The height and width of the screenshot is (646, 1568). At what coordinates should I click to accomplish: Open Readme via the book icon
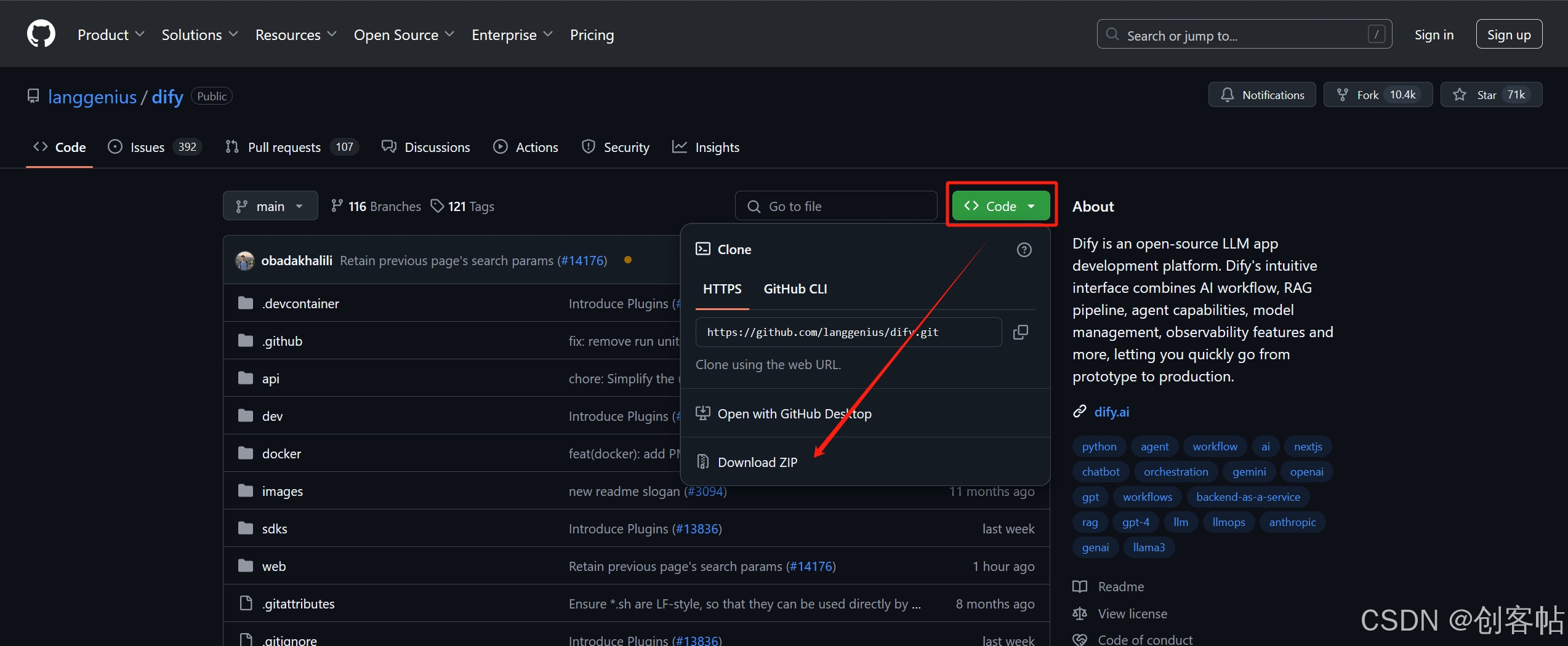click(1080, 586)
